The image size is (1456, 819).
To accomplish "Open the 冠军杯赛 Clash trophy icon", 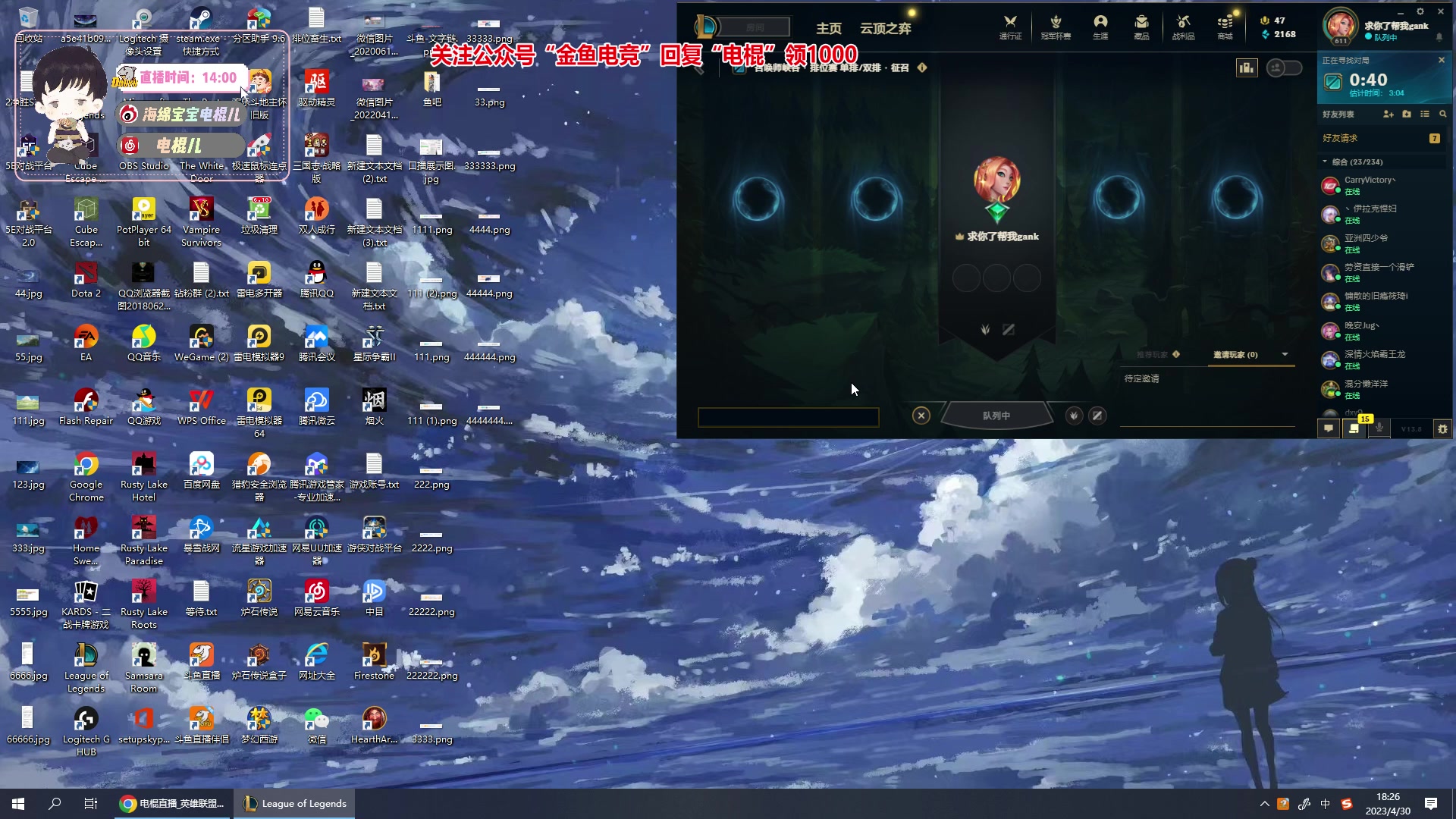I will [x=1056, y=27].
